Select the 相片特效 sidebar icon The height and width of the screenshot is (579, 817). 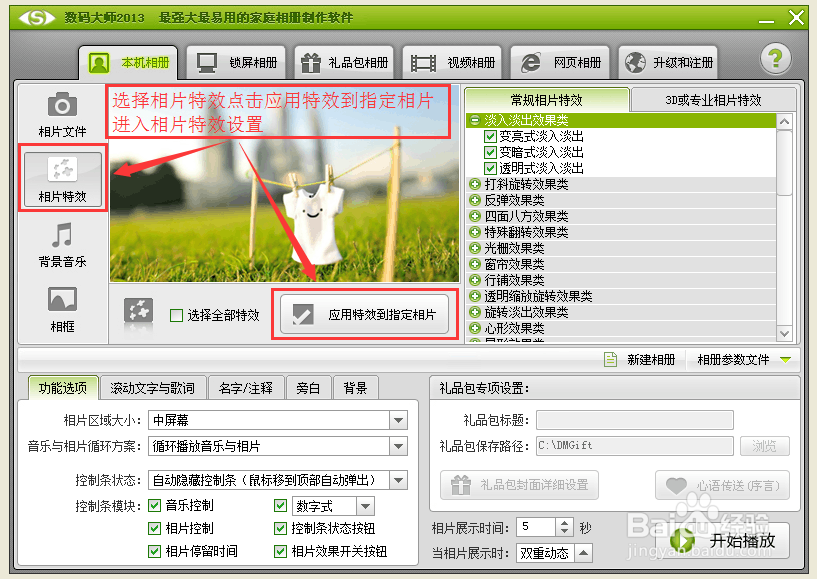pos(63,179)
